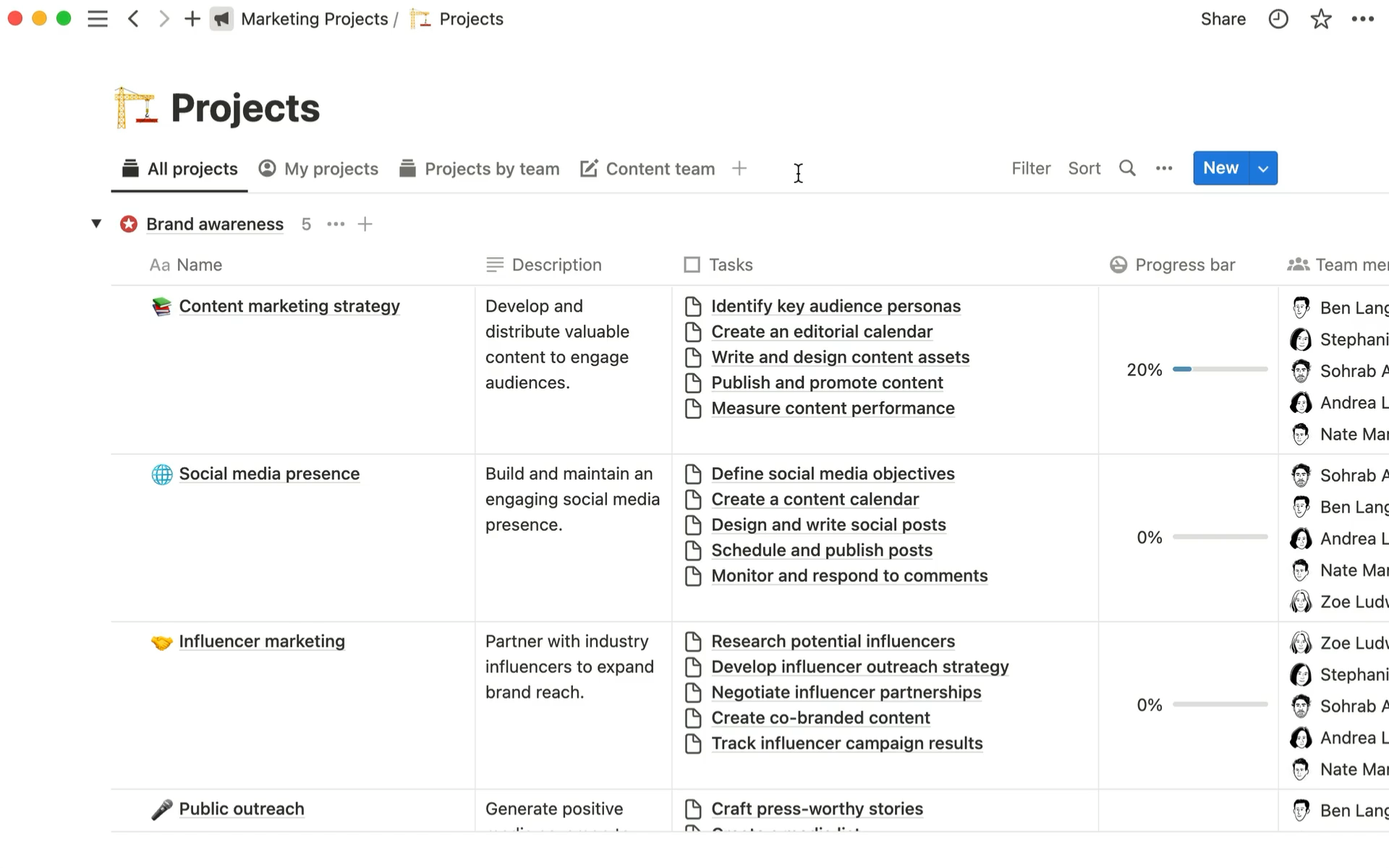Open view settings via the ellipsis icon
The height and width of the screenshot is (868, 1389).
click(x=1163, y=168)
